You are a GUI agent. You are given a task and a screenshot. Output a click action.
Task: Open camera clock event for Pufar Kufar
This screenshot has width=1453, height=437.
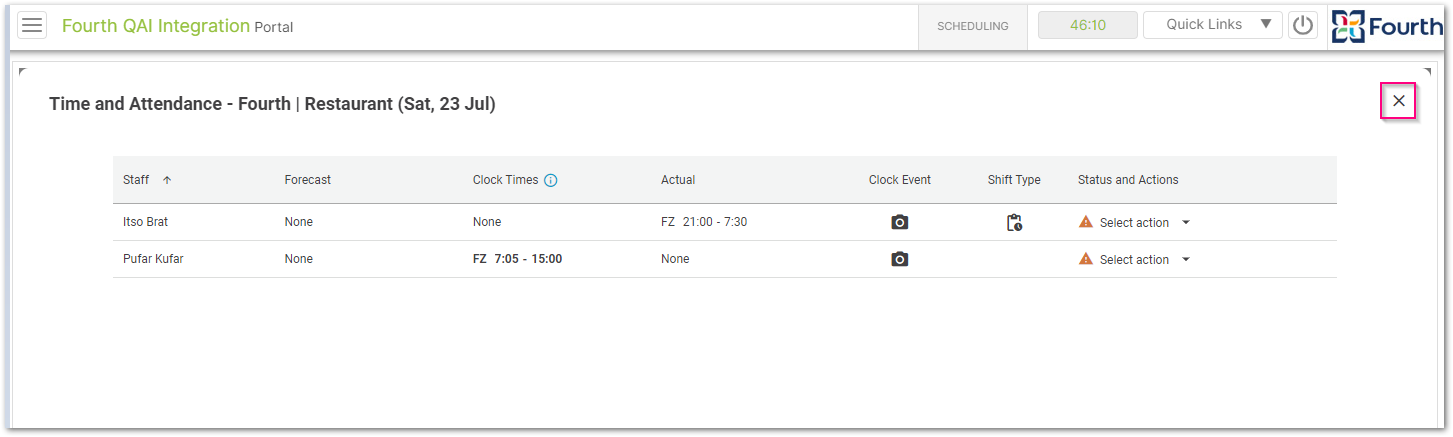click(900, 259)
